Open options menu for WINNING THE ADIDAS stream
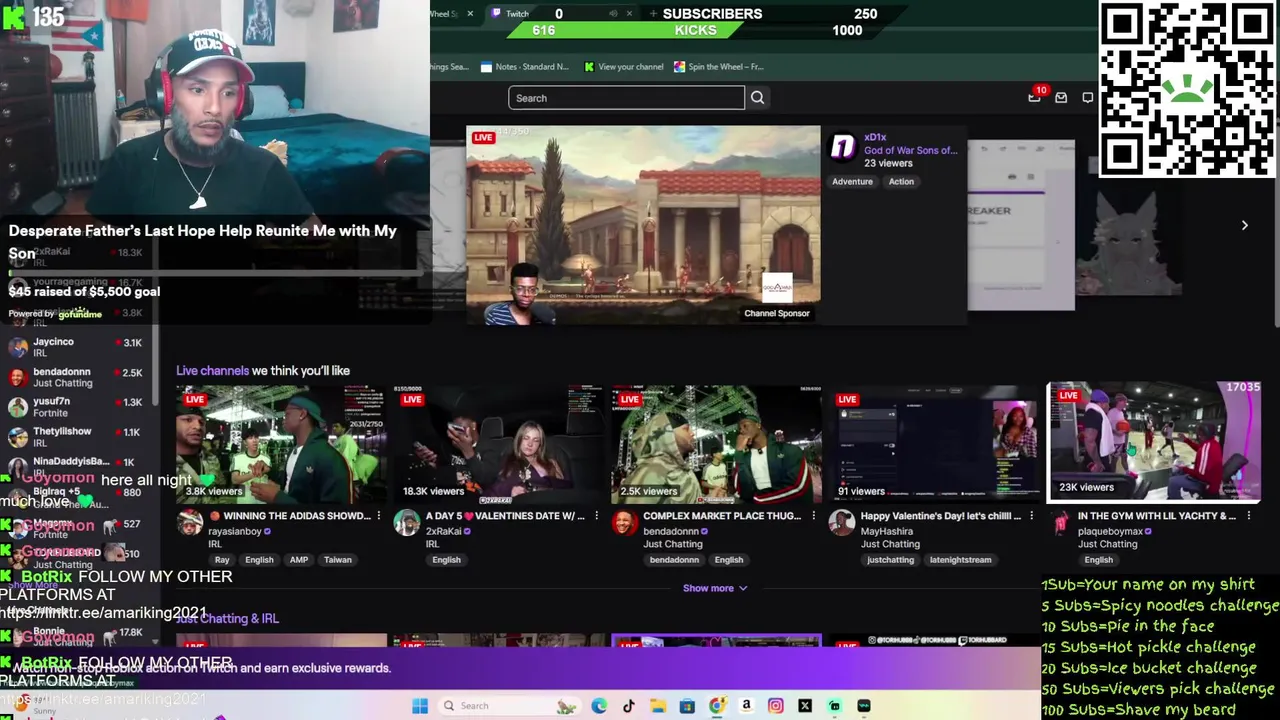This screenshot has width=1280, height=720. pos(378,516)
